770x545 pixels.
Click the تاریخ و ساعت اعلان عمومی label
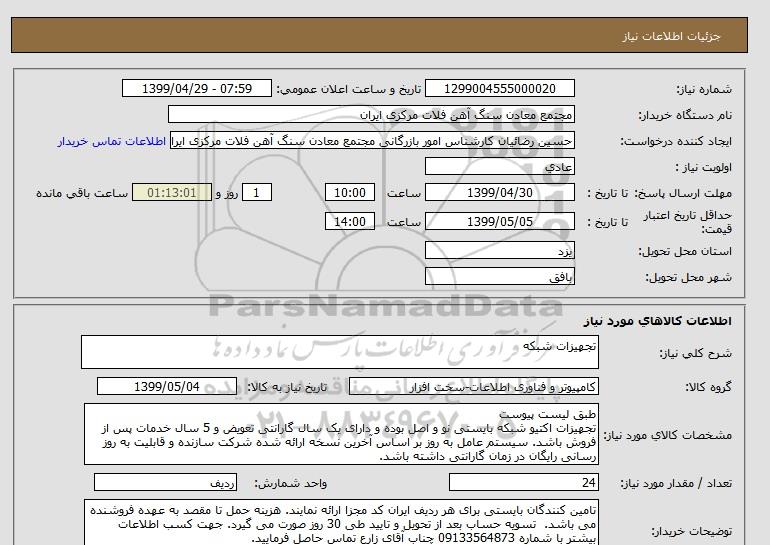349,89
